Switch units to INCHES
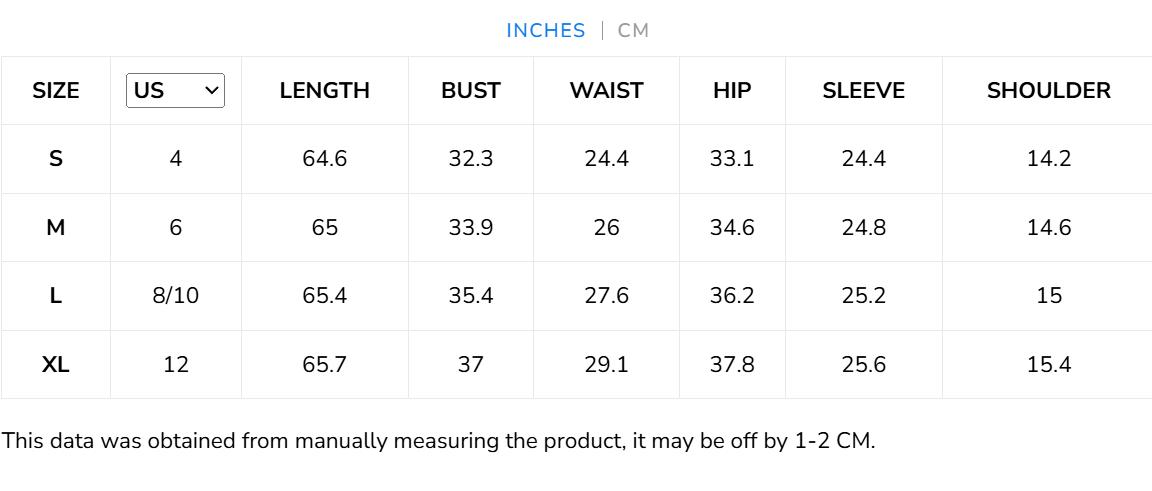The image size is (1152, 491). coord(545,30)
